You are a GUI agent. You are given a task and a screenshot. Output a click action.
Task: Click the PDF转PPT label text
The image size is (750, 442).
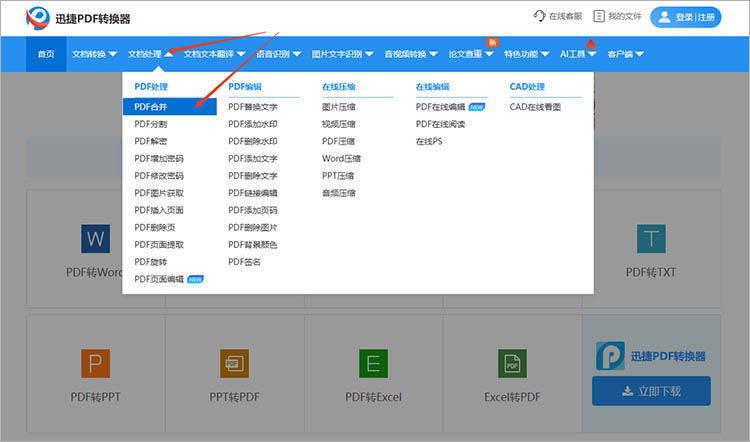[x=96, y=397]
